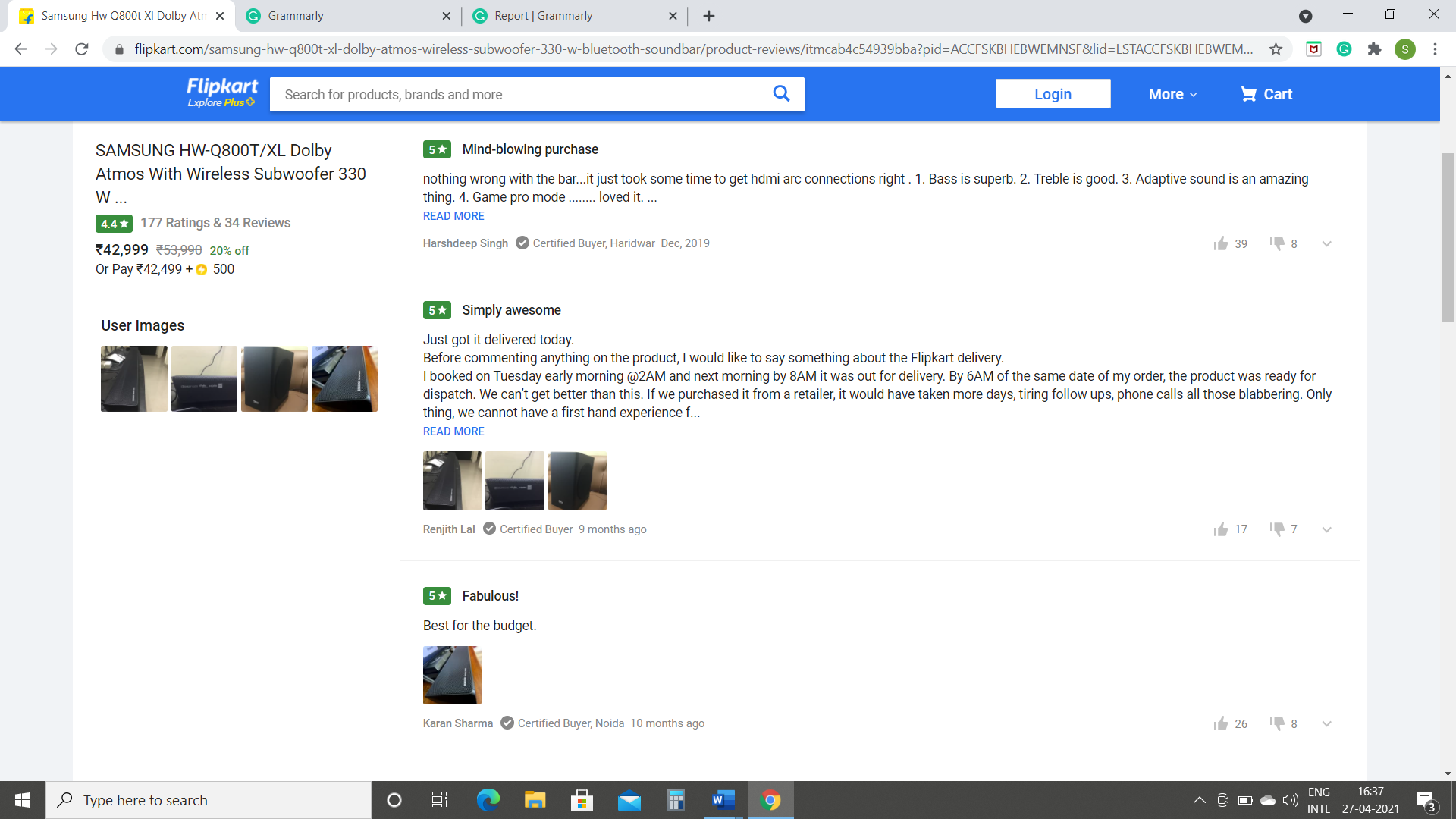This screenshot has width=1456, height=819.
Task: Open Chrome Extensions puzzle icon
Action: 1374,49
